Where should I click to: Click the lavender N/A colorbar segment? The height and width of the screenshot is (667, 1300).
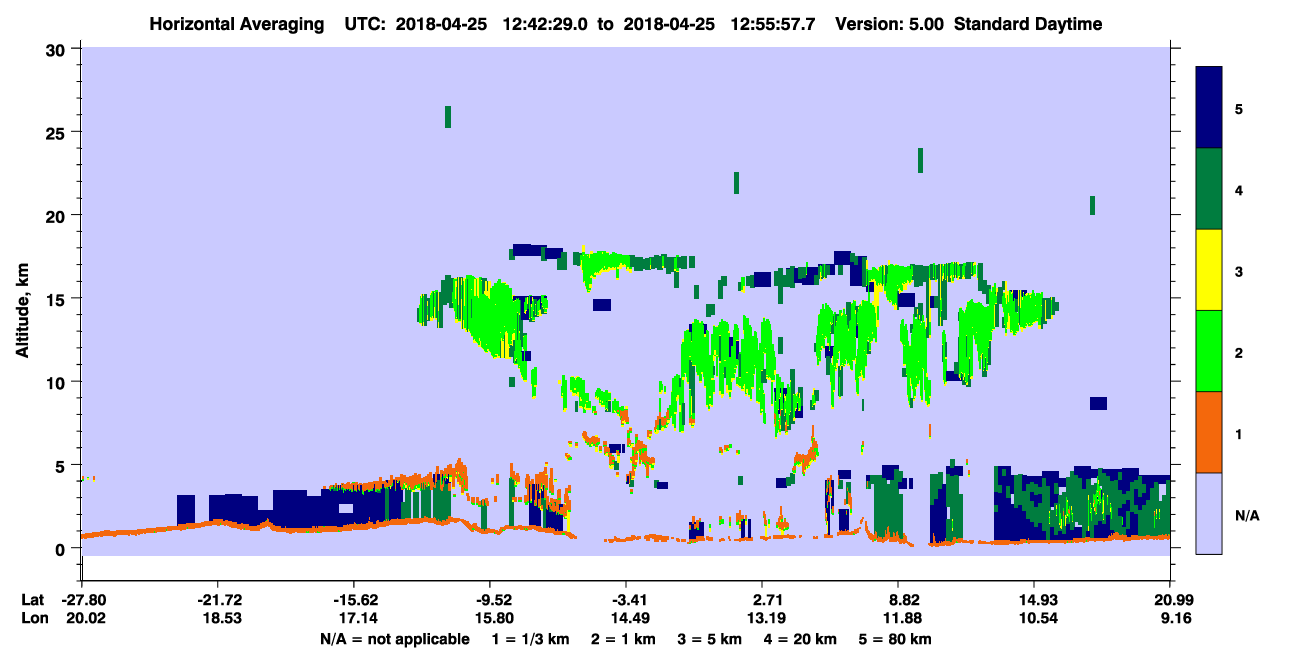click(1210, 512)
